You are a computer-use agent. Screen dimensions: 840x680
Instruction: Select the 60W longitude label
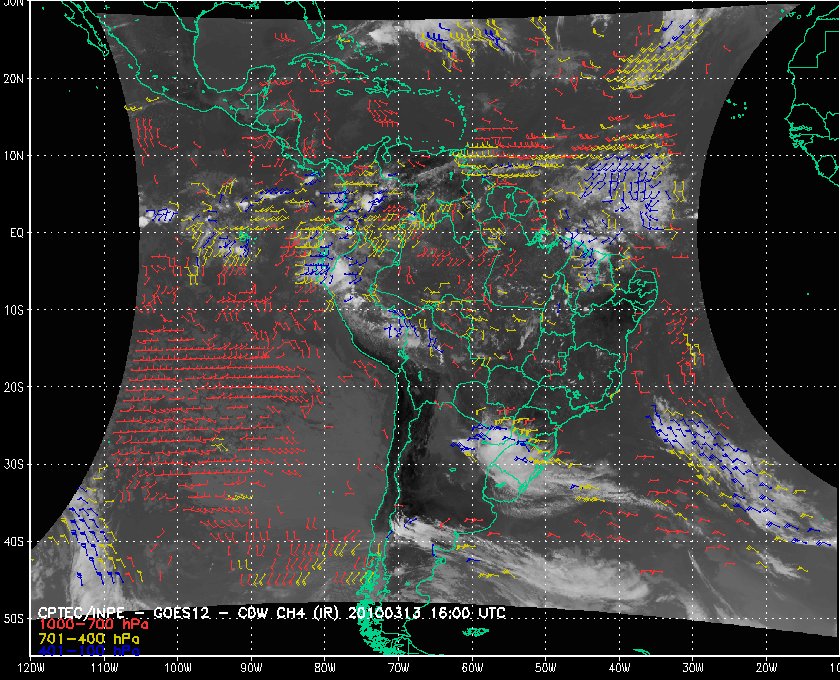(472, 668)
